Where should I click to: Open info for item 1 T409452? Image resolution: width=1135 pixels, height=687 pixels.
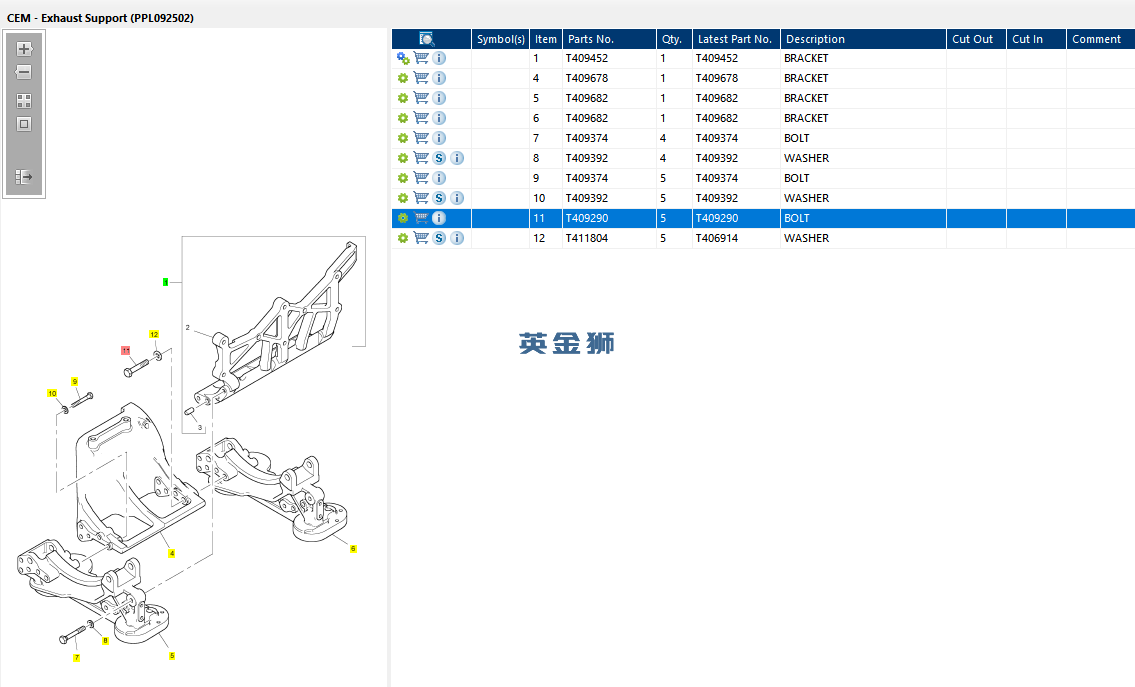pos(439,58)
